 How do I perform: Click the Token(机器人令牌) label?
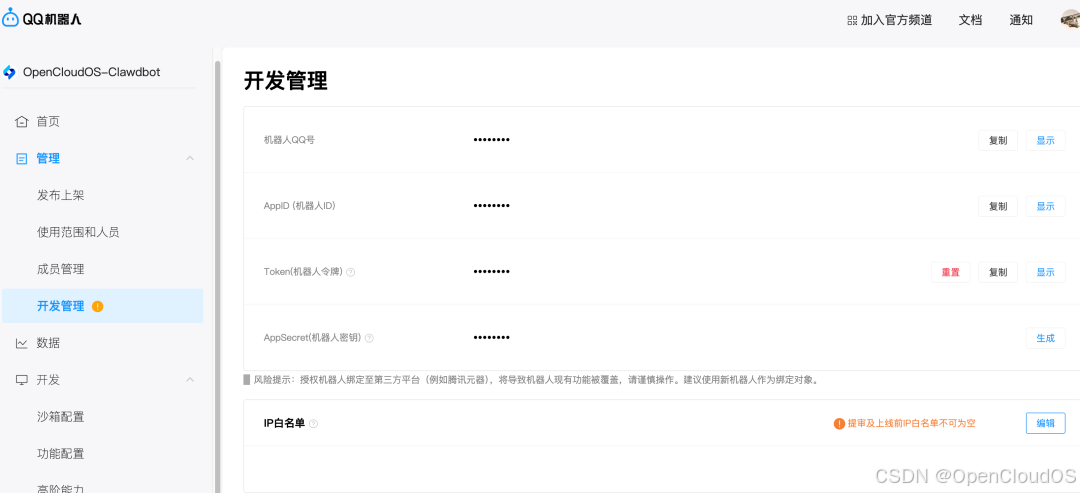pos(303,272)
